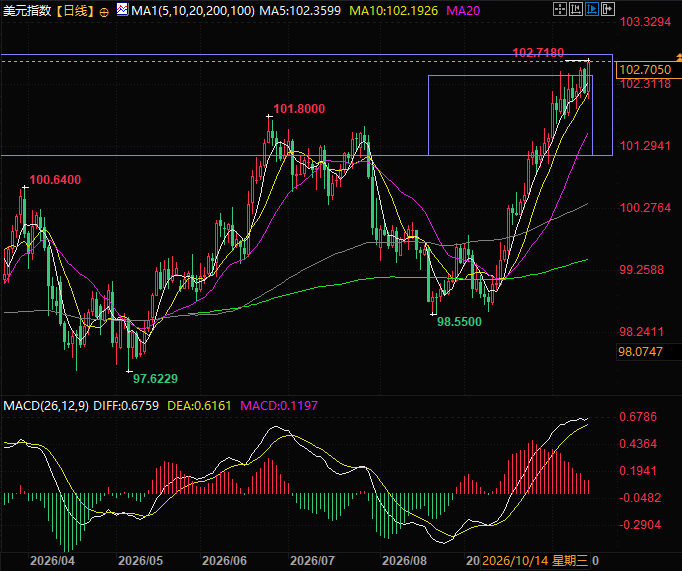Click the 102.3118 axis value

pos(645,84)
